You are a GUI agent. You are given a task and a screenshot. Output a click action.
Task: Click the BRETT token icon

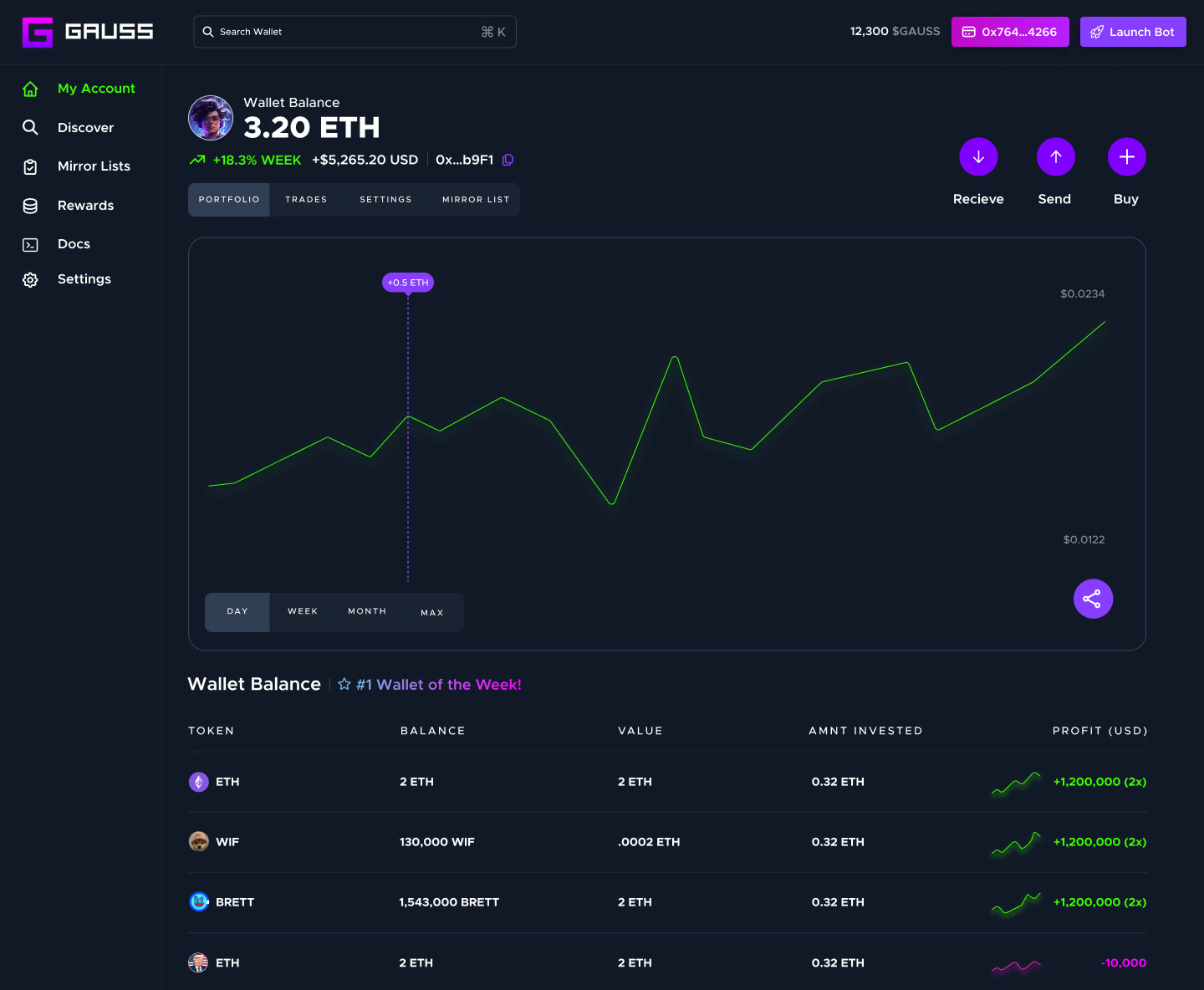click(199, 902)
